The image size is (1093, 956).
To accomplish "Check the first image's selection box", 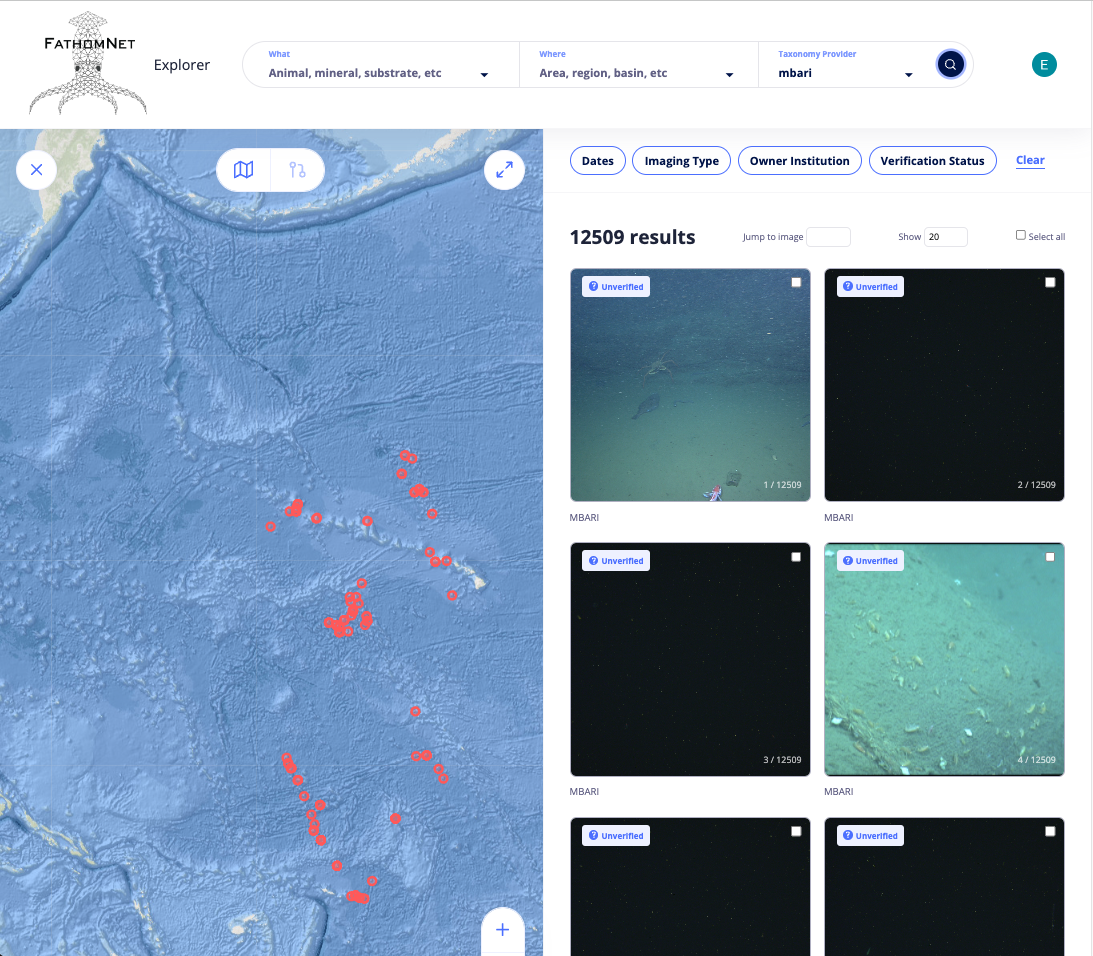I will click(x=796, y=283).
